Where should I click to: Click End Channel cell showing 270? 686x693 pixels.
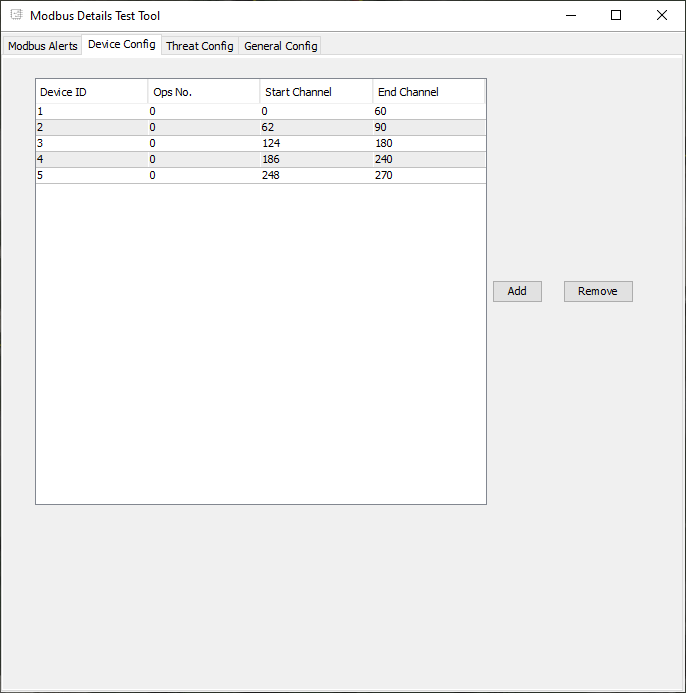click(429, 175)
